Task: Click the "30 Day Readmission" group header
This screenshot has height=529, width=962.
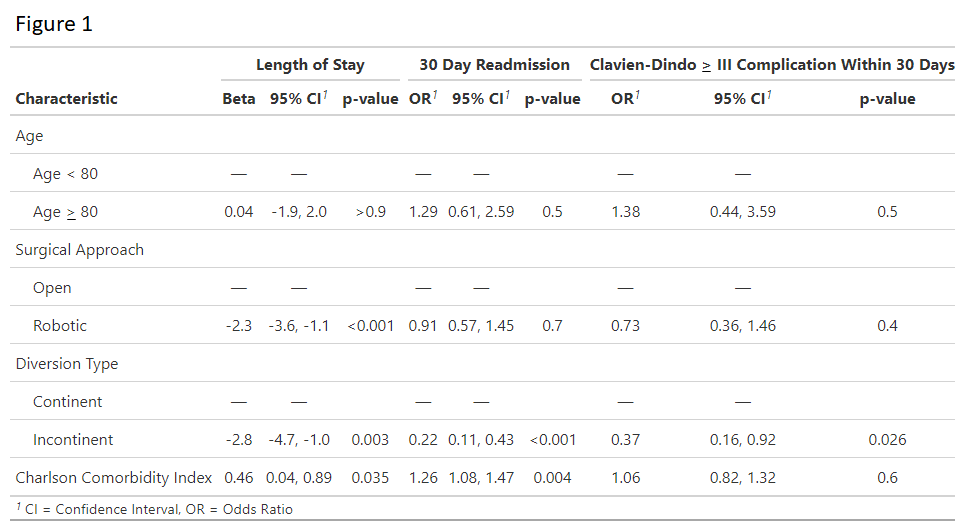Action: (494, 65)
